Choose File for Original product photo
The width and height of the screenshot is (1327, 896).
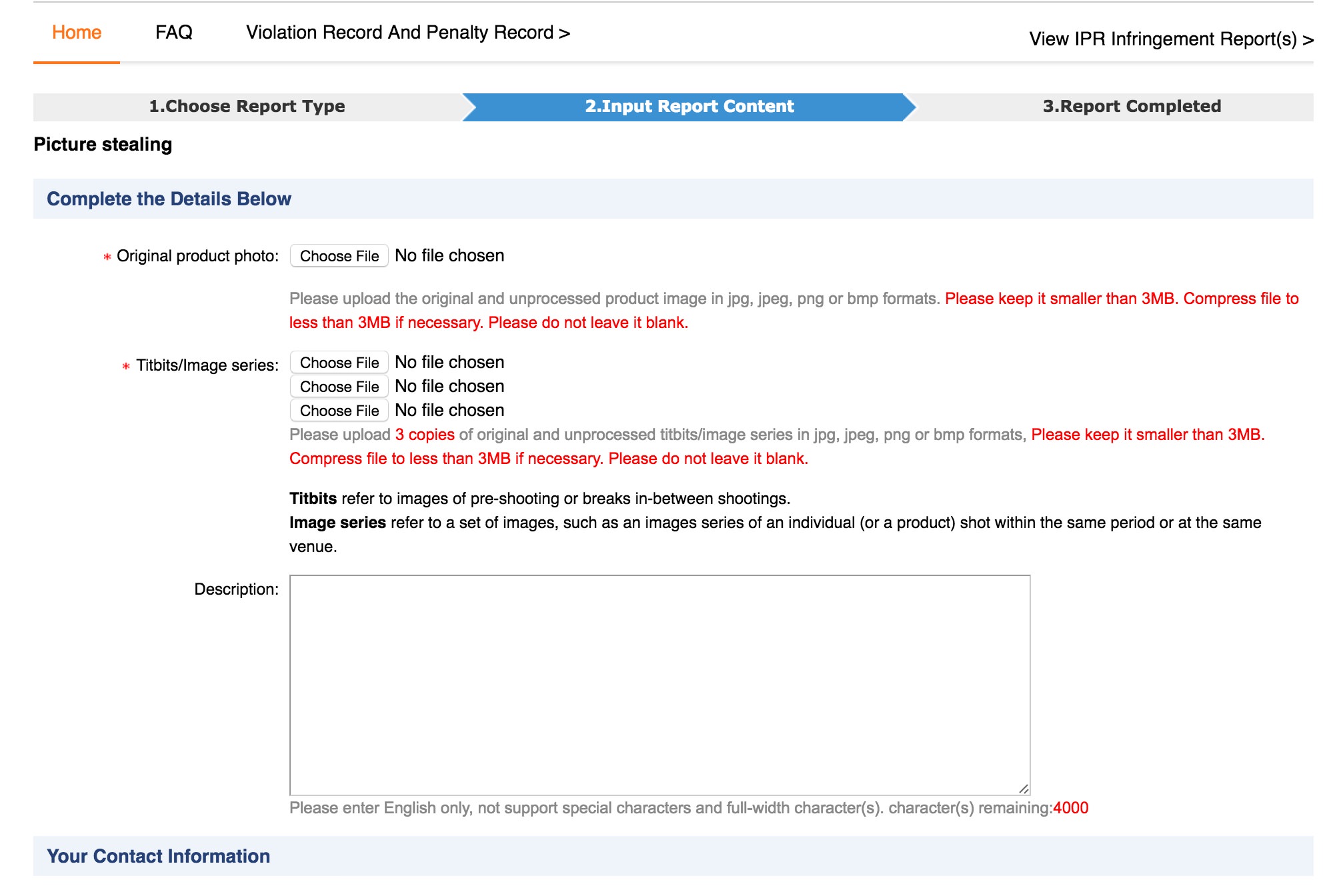339,256
